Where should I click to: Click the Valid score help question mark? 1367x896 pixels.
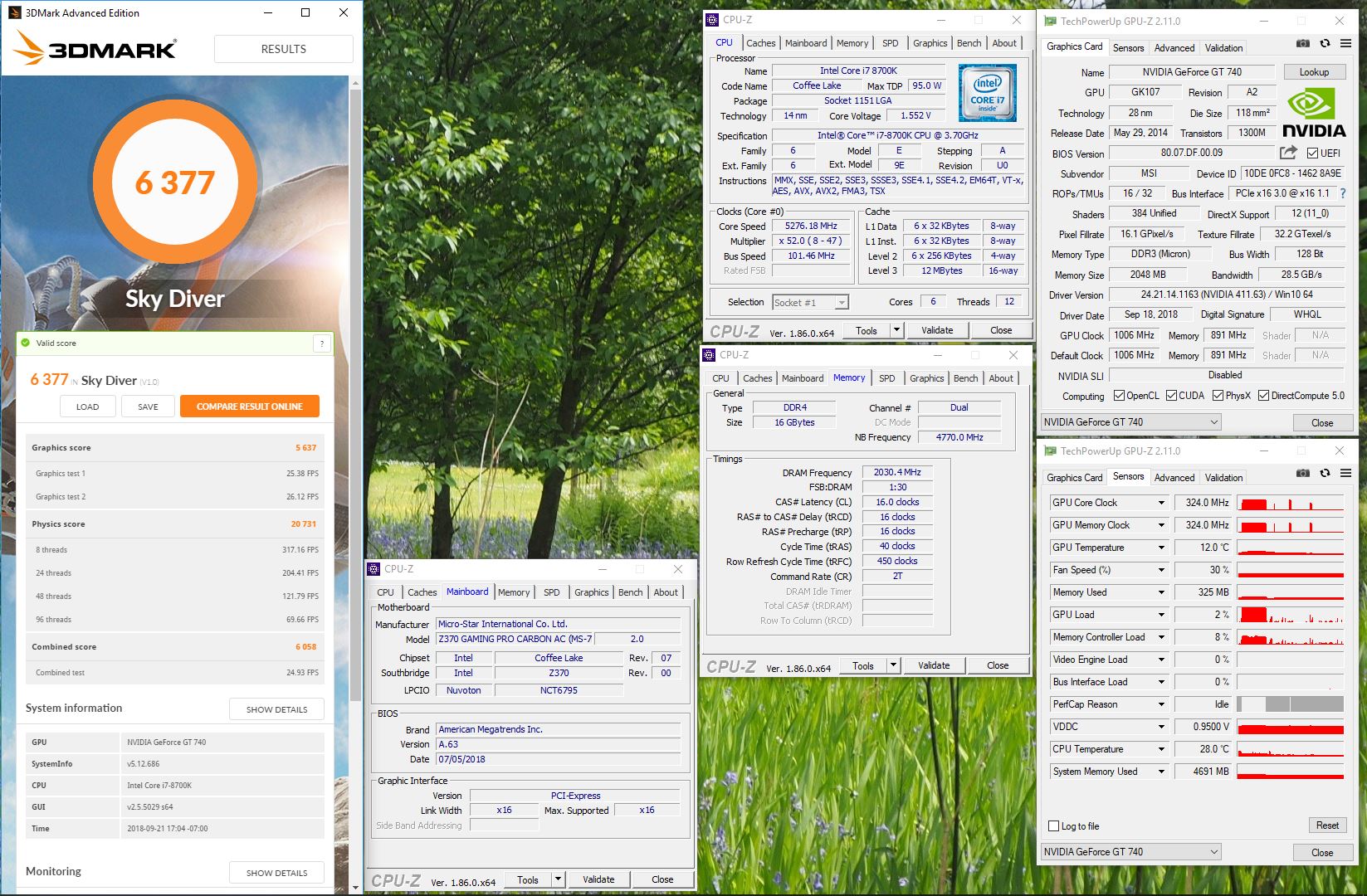[x=322, y=343]
